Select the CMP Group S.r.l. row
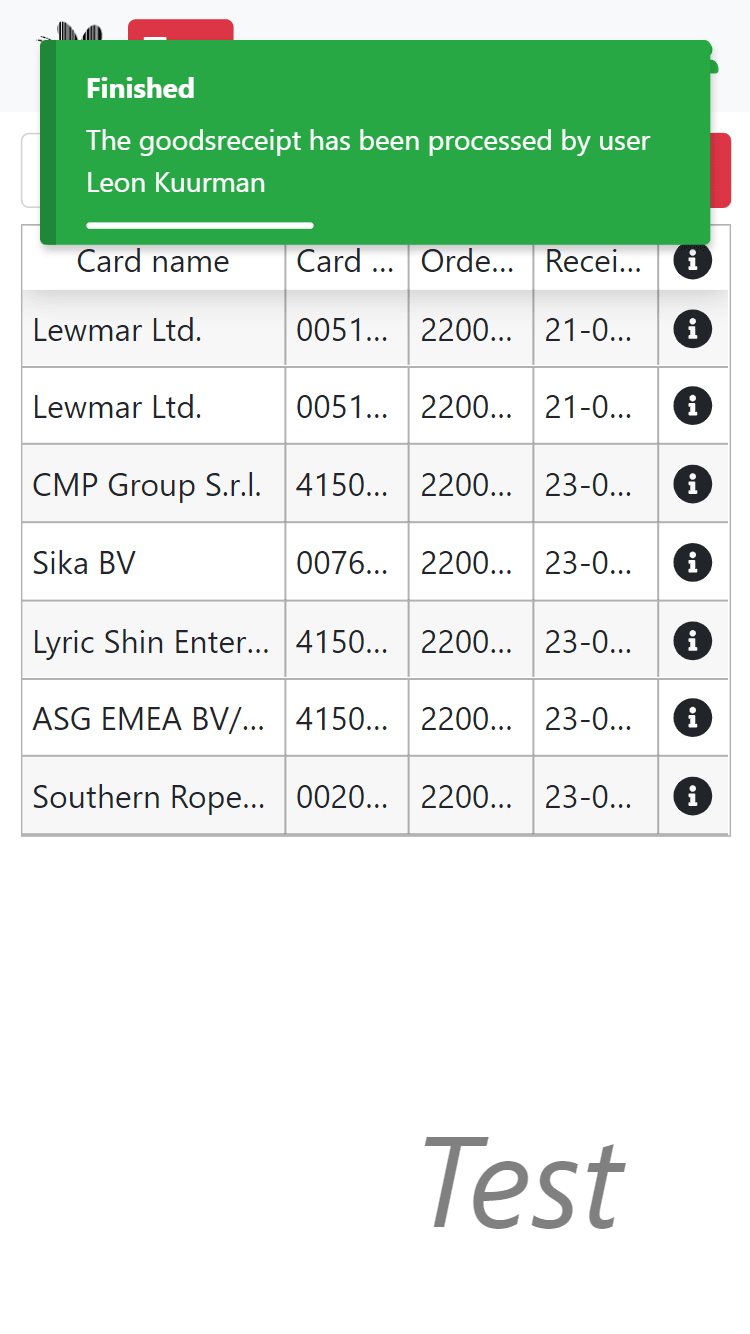Screen dimensions: 750x1334 click(375, 484)
